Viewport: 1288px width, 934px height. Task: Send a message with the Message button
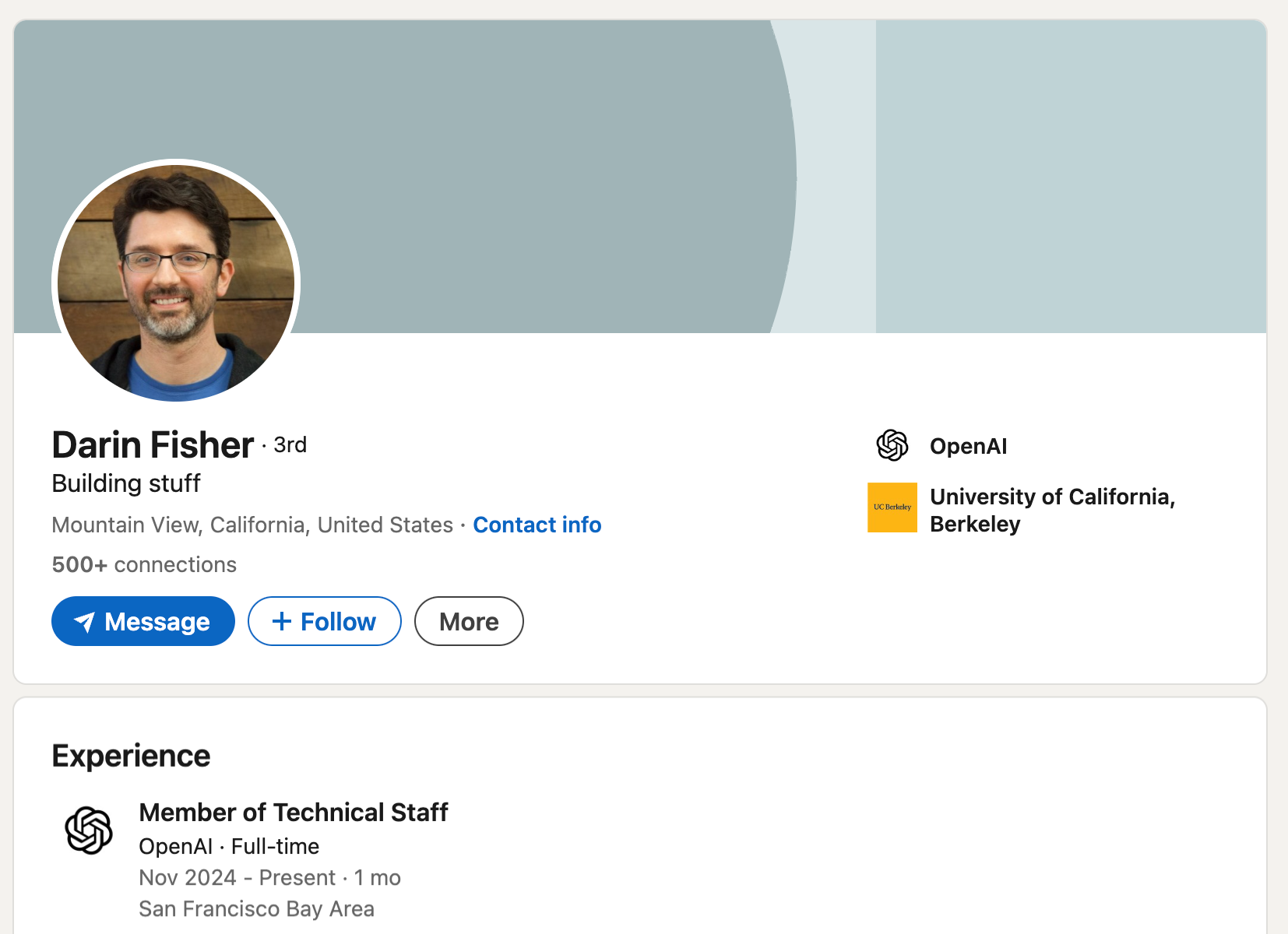point(143,621)
